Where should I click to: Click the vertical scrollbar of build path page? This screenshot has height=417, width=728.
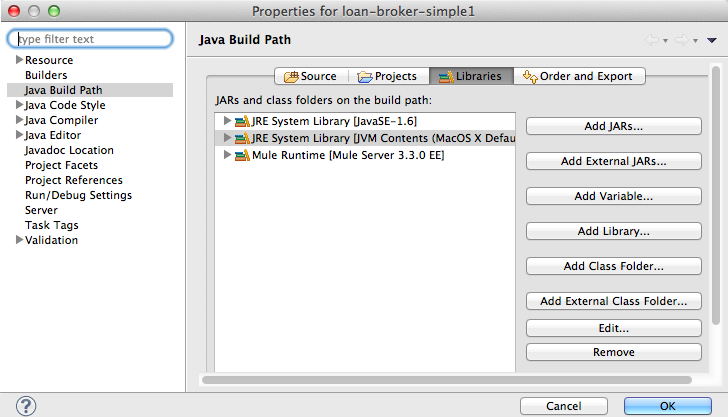pyautogui.click(x=716, y=195)
